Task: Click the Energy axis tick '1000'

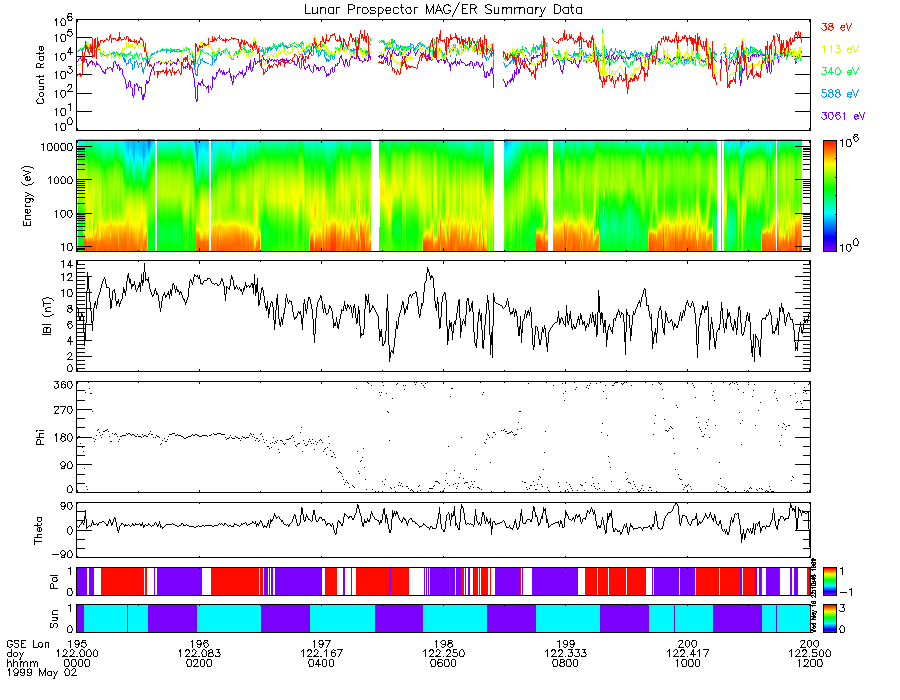Action: (60, 180)
